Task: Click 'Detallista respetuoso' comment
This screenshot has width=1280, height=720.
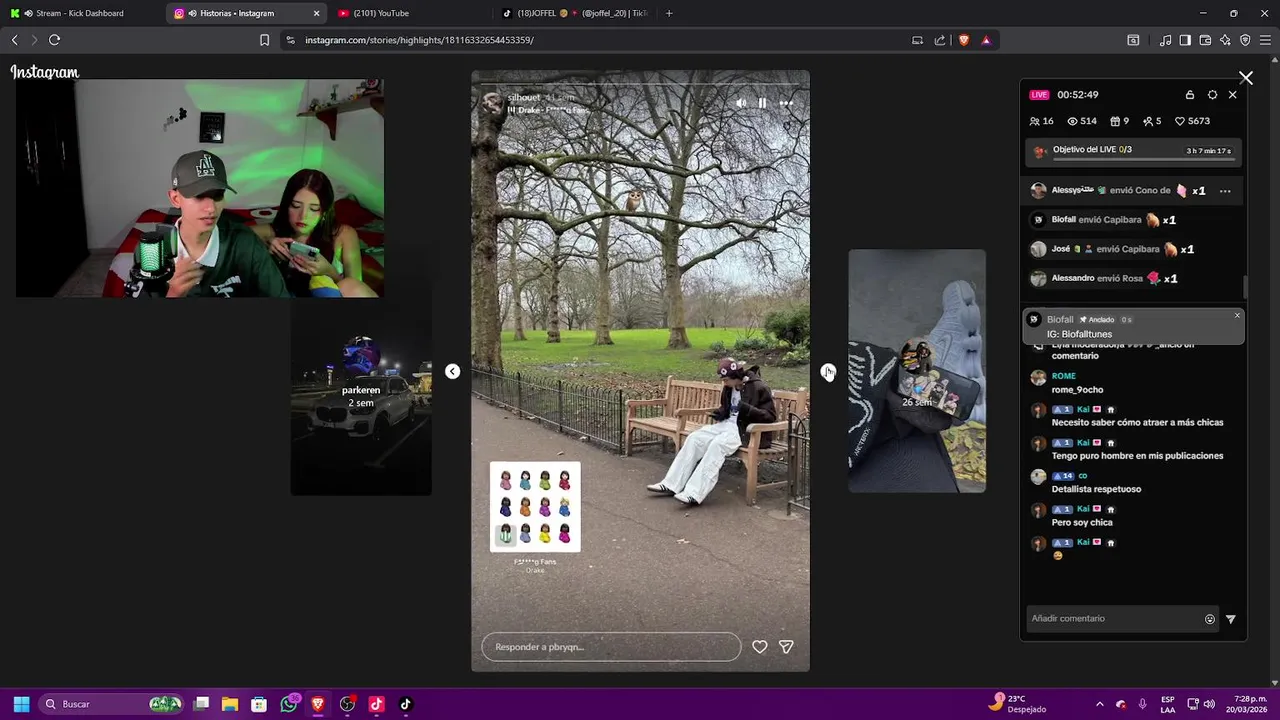Action: click(1096, 489)
